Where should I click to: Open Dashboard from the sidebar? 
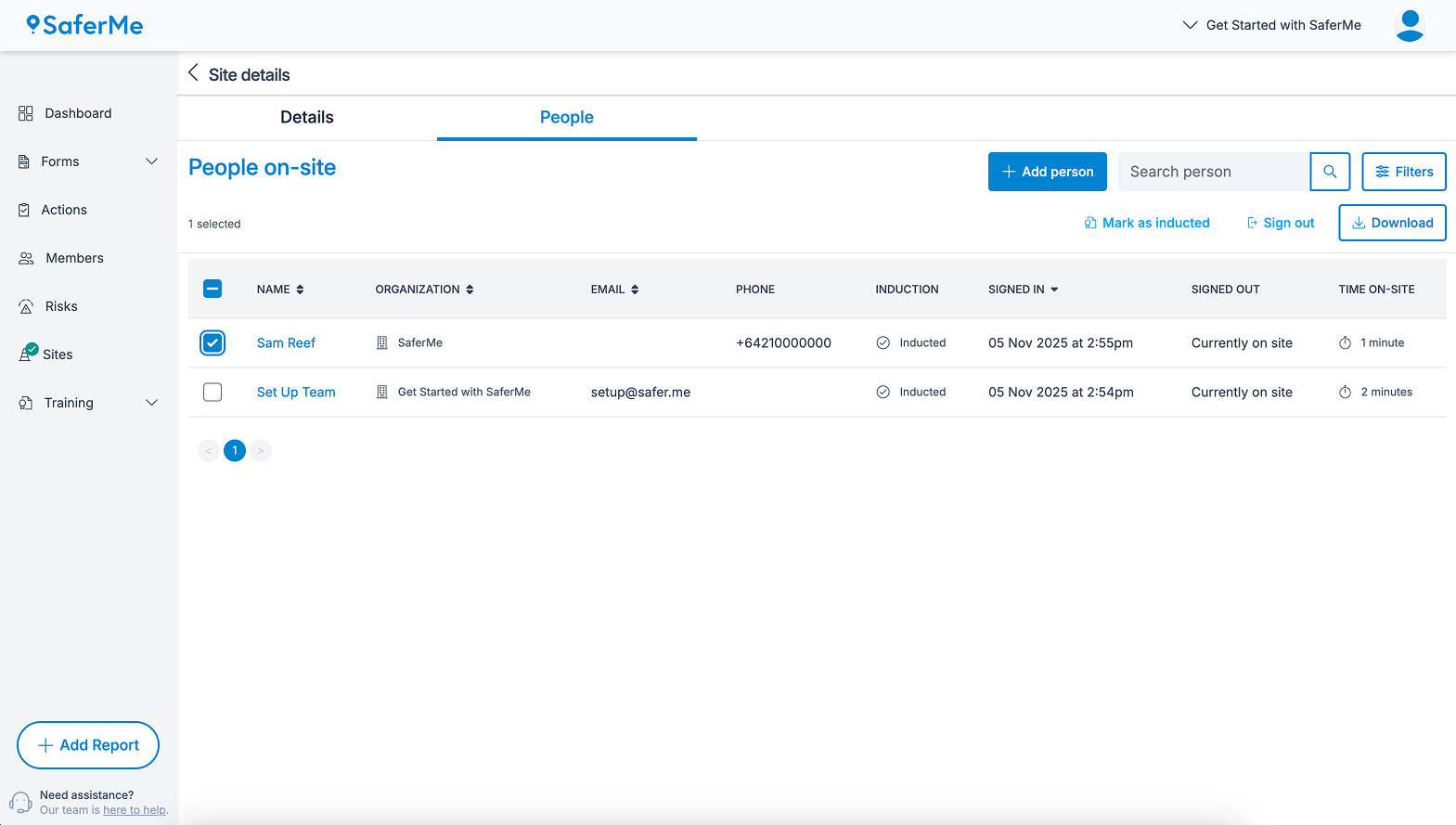click(x=77, y=113)
